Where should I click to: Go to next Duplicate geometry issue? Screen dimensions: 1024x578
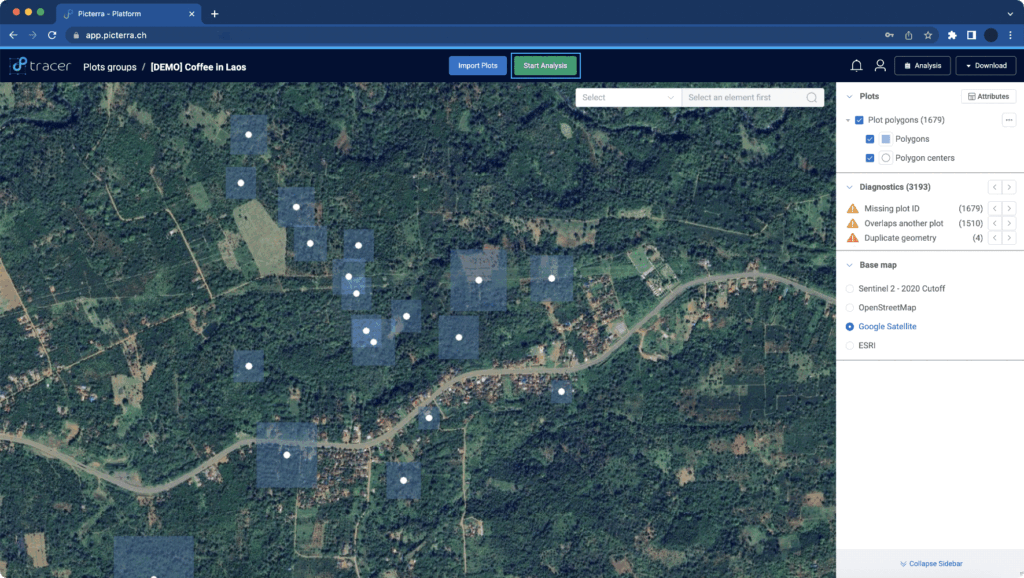pyautogui.click(x=1009, y=238)
